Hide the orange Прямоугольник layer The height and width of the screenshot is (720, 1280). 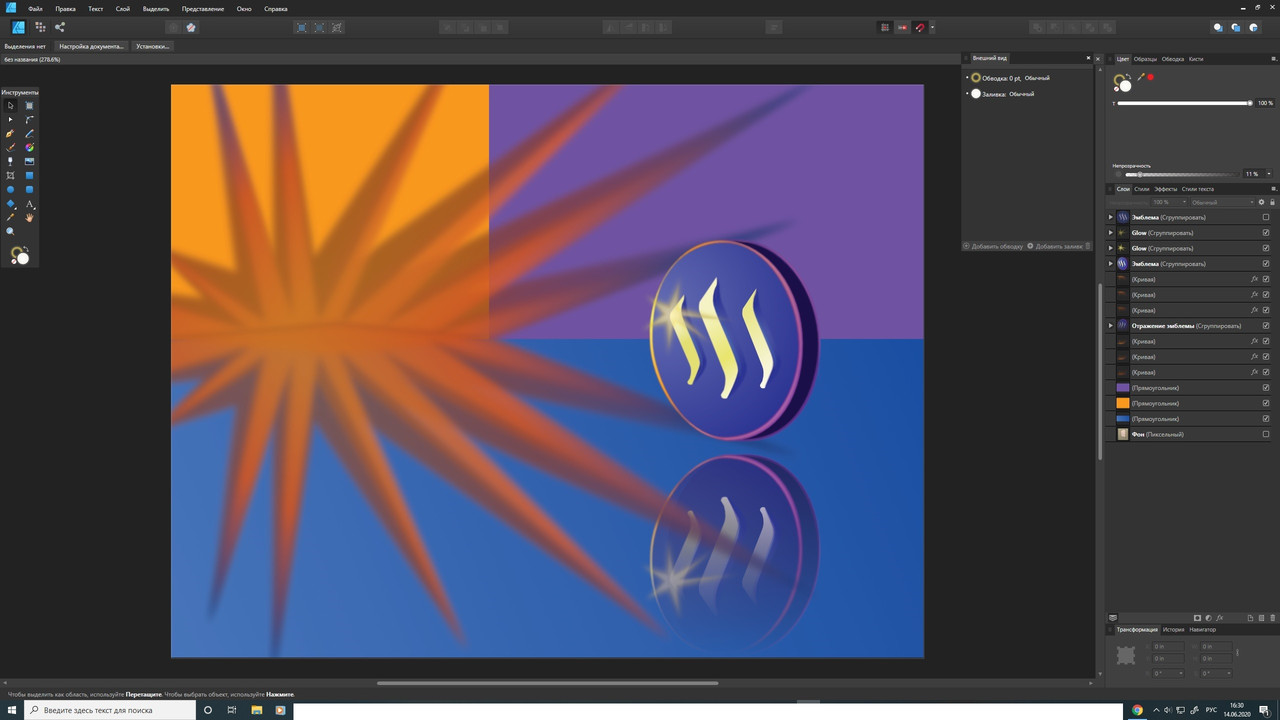(x=1266, y=403)
